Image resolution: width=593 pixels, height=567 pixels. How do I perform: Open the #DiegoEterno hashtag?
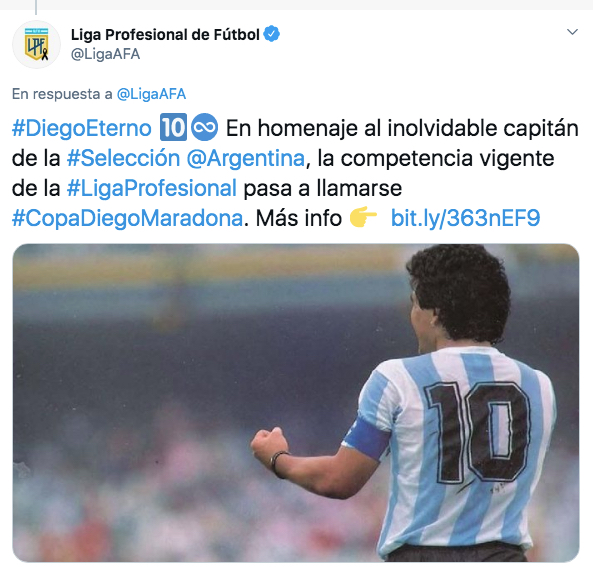point(82,128)
